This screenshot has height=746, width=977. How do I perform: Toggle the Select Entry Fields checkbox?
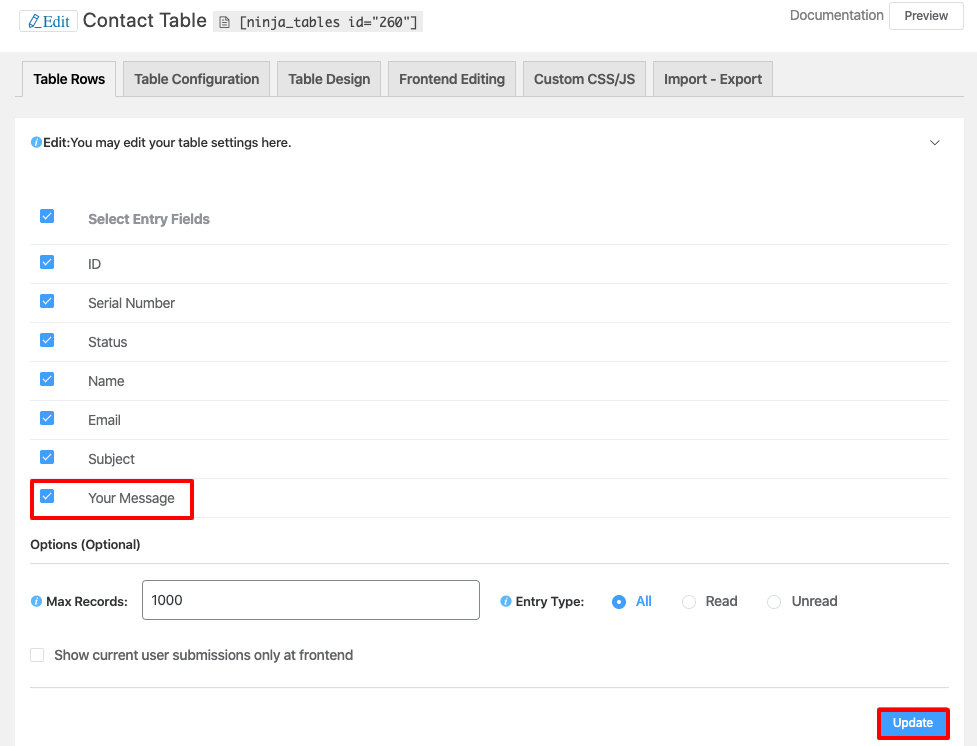tap(47, 217)
